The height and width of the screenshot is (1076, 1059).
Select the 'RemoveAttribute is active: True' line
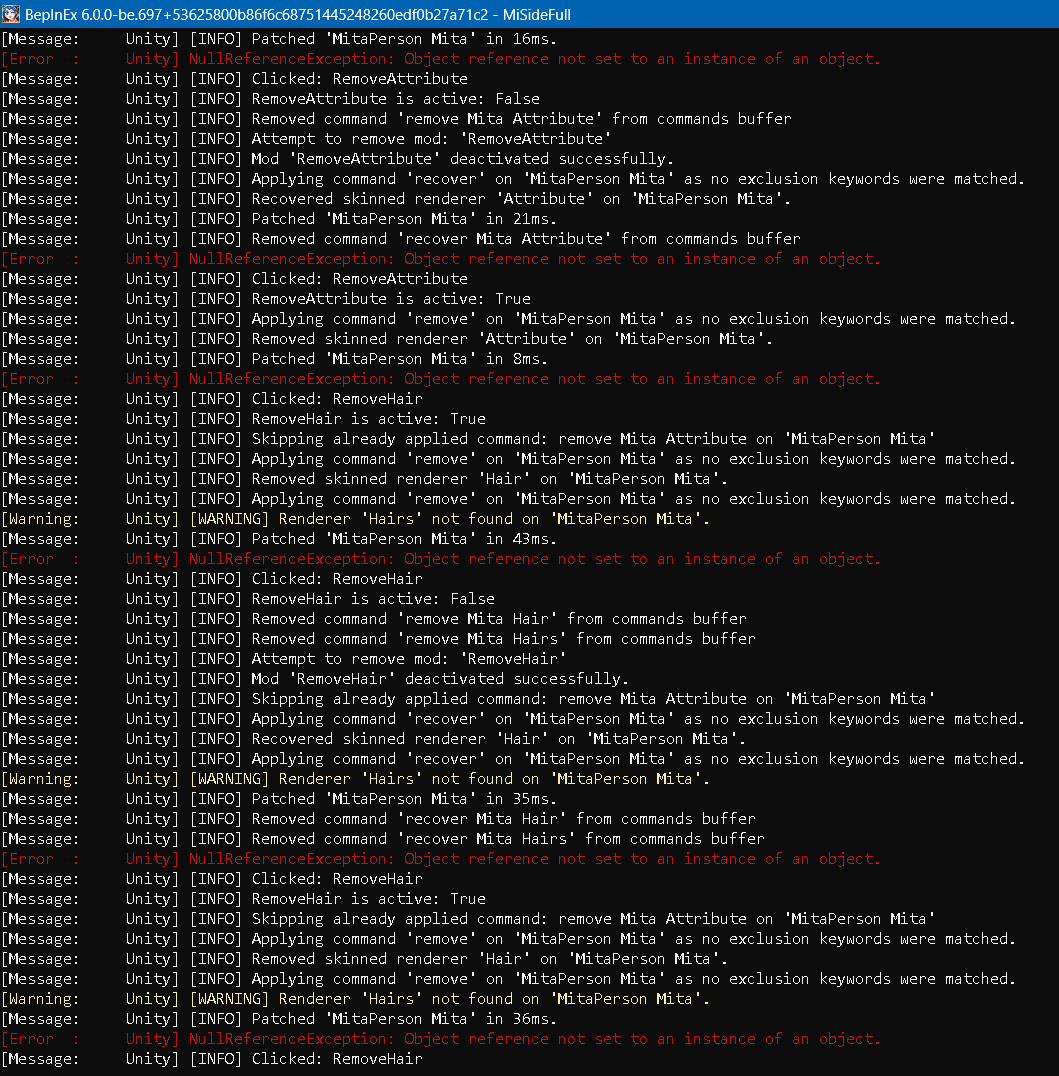(391, 299)
